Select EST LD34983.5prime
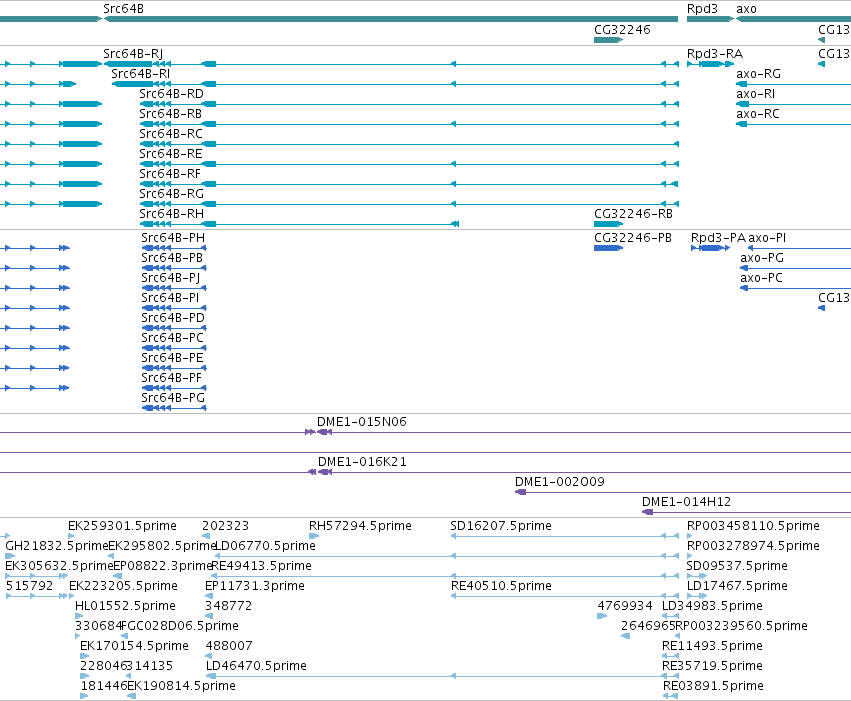This screenshot has height=701, width=851. point(713,607)
